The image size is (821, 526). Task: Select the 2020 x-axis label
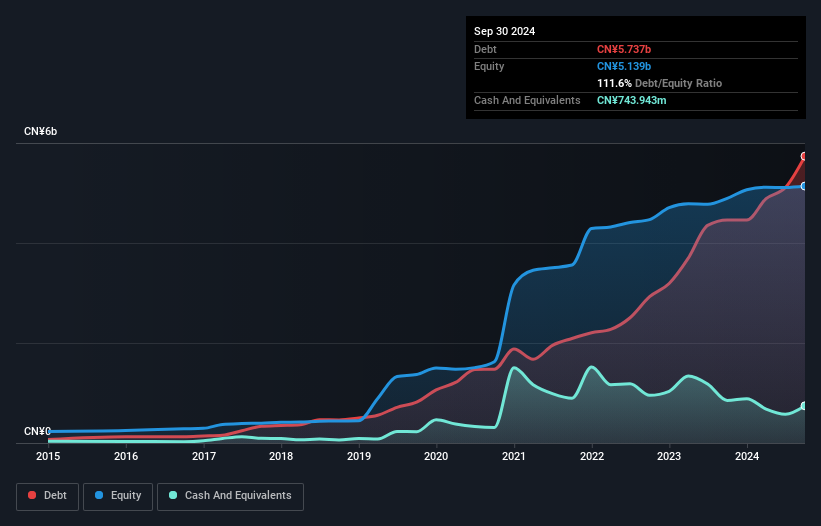pyautogui.click(x=436, y=456)
